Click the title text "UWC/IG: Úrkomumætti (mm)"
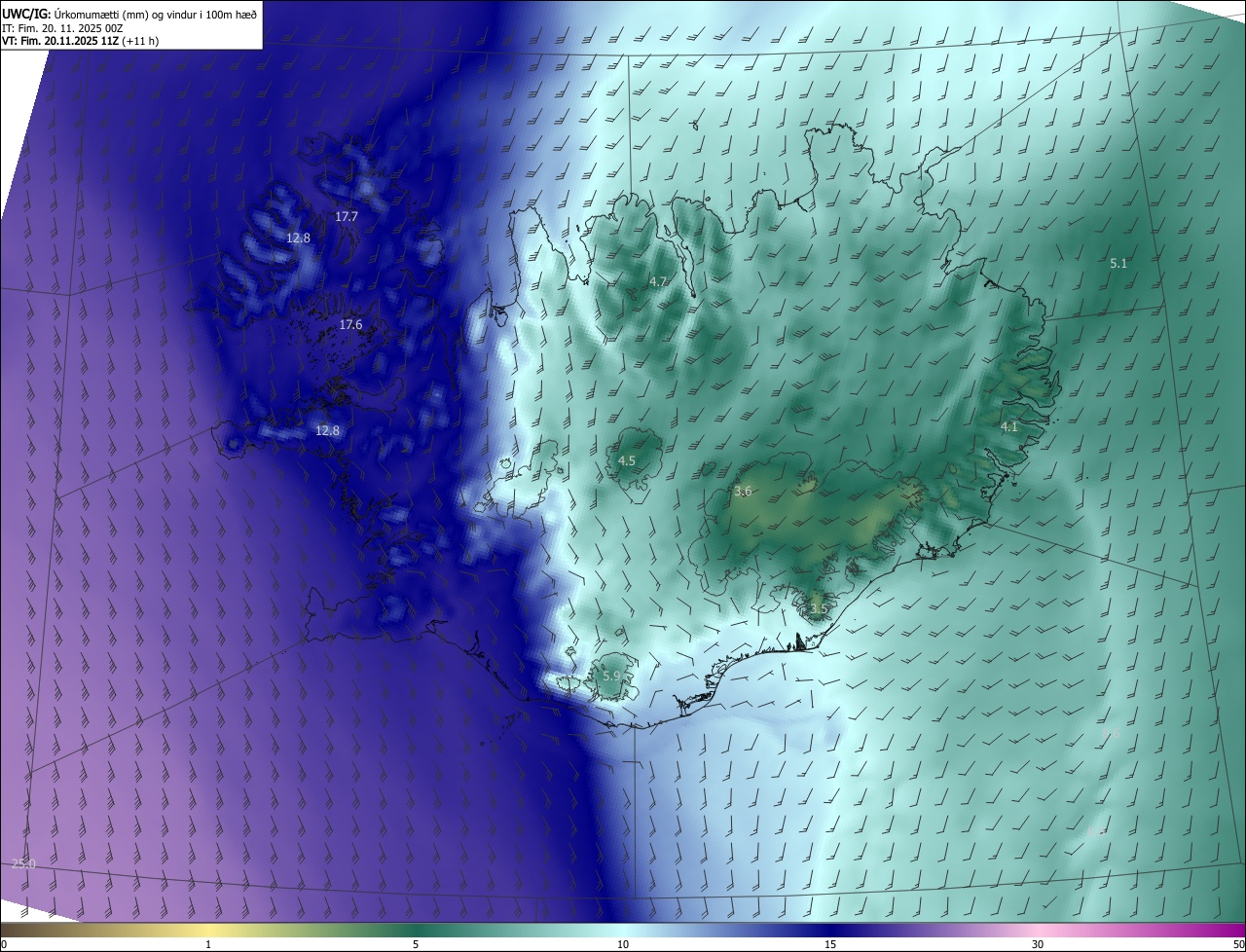 click(x=73, y=13)
